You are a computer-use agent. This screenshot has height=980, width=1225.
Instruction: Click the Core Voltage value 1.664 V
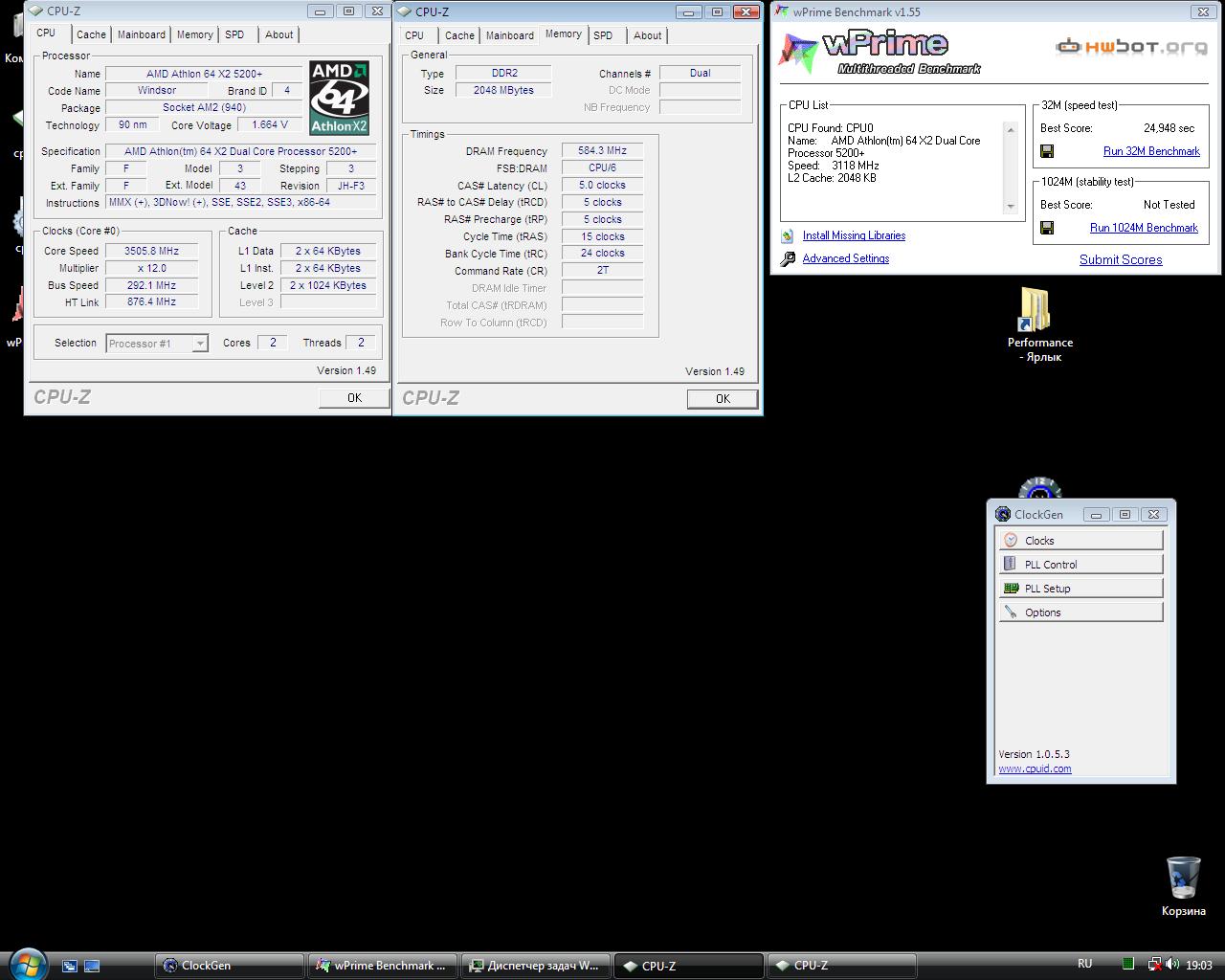270,124
